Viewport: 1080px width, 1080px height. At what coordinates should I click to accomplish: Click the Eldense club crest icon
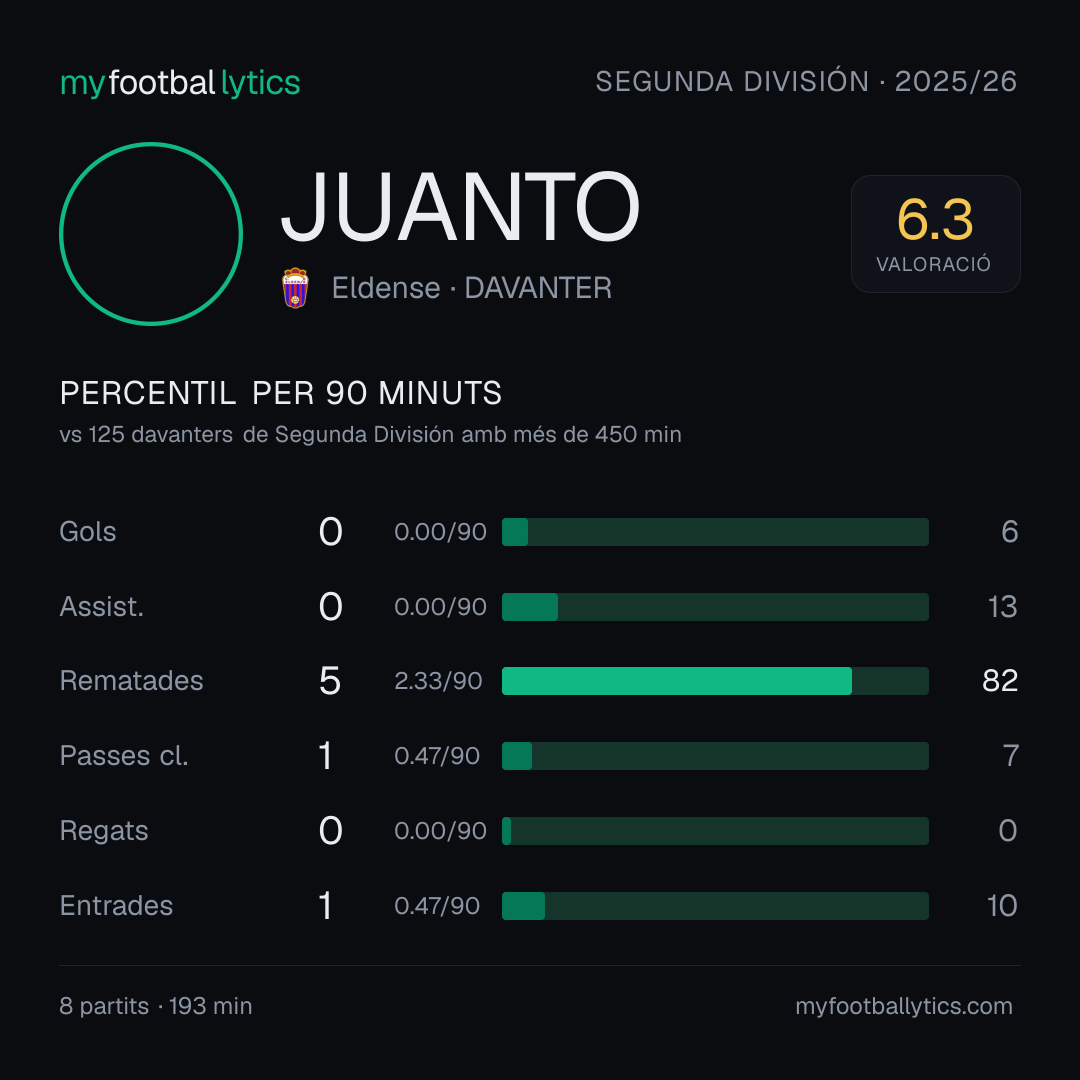pos(295,288)
